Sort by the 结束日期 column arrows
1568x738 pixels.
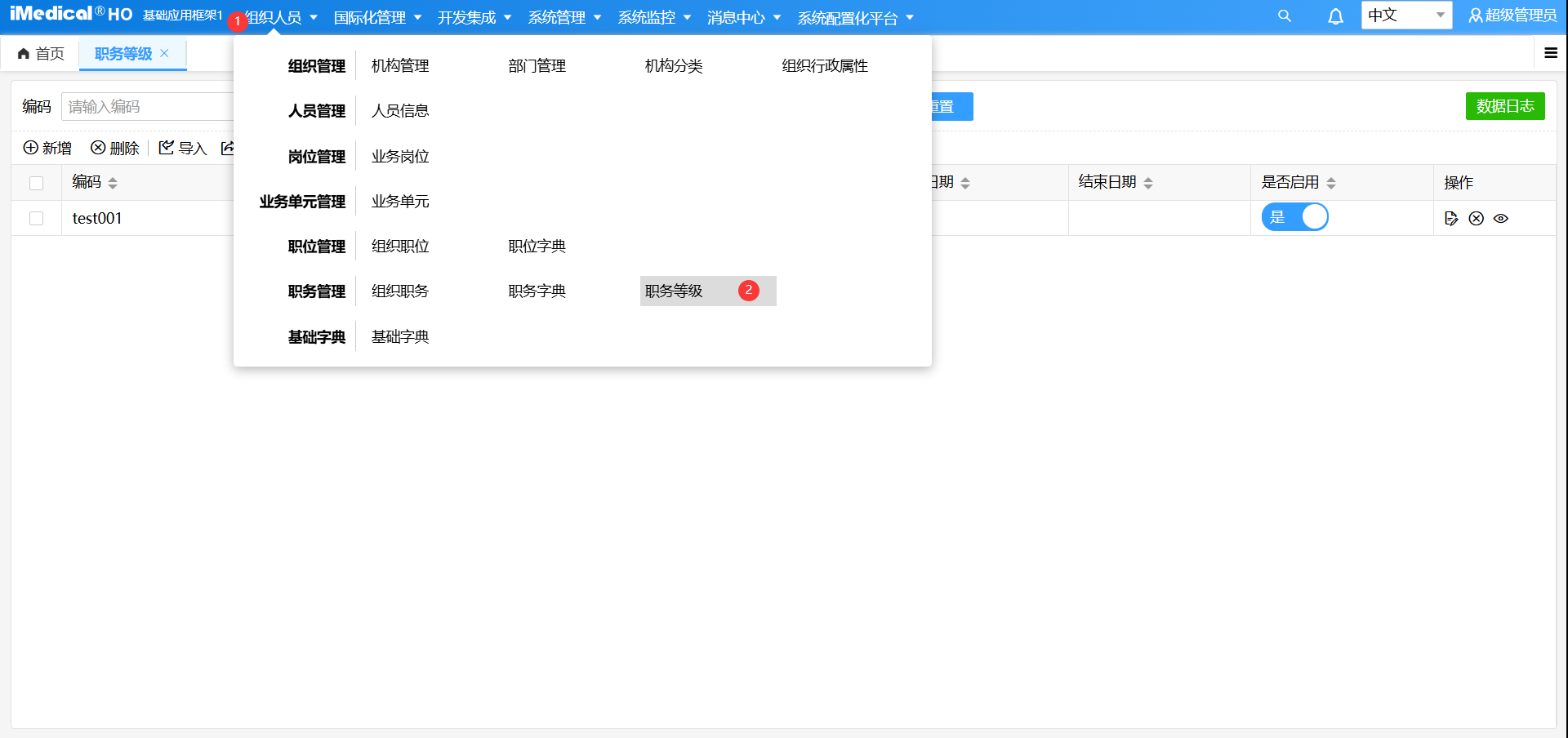[1148, 183]
